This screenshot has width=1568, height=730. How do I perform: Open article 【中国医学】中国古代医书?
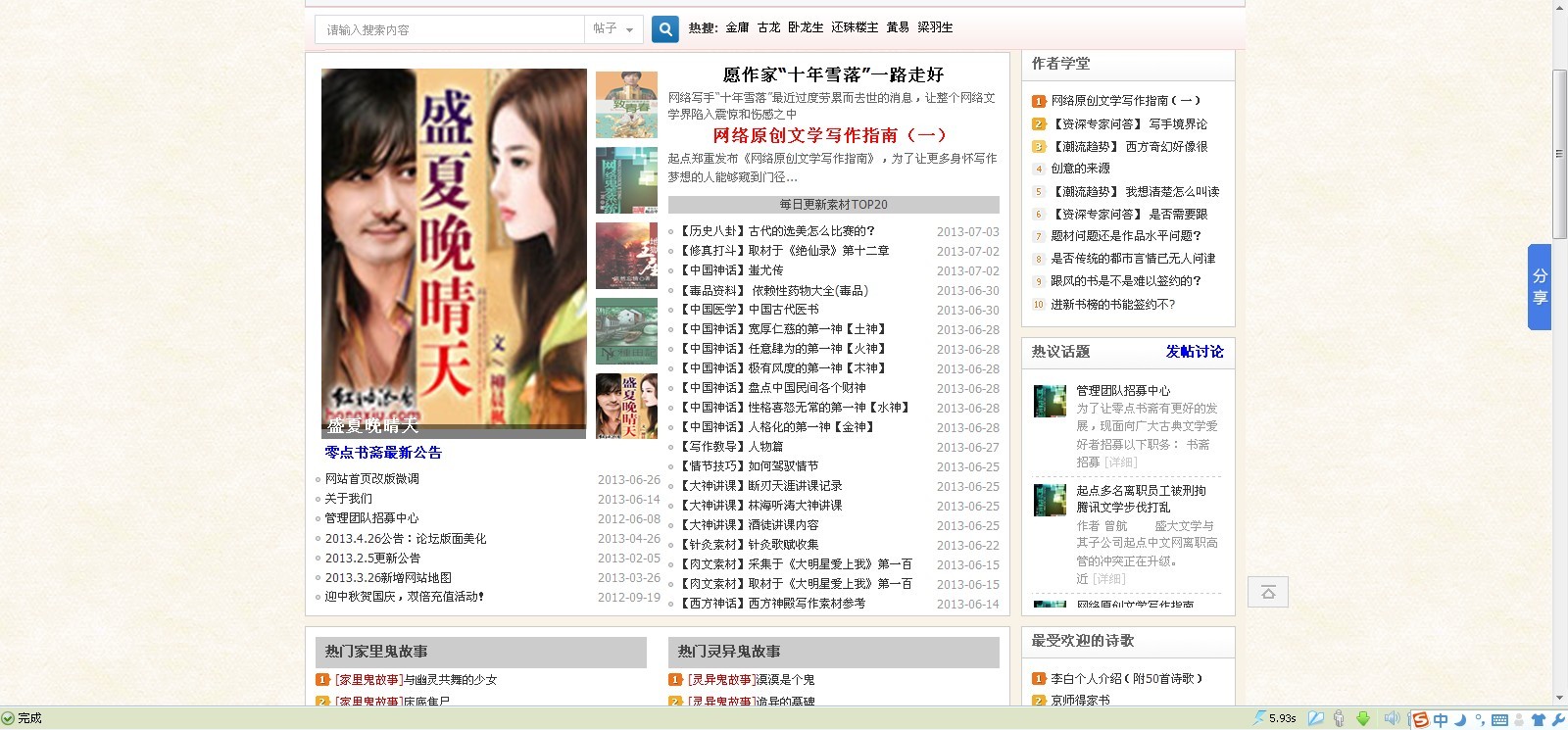[x=748, y=310]
